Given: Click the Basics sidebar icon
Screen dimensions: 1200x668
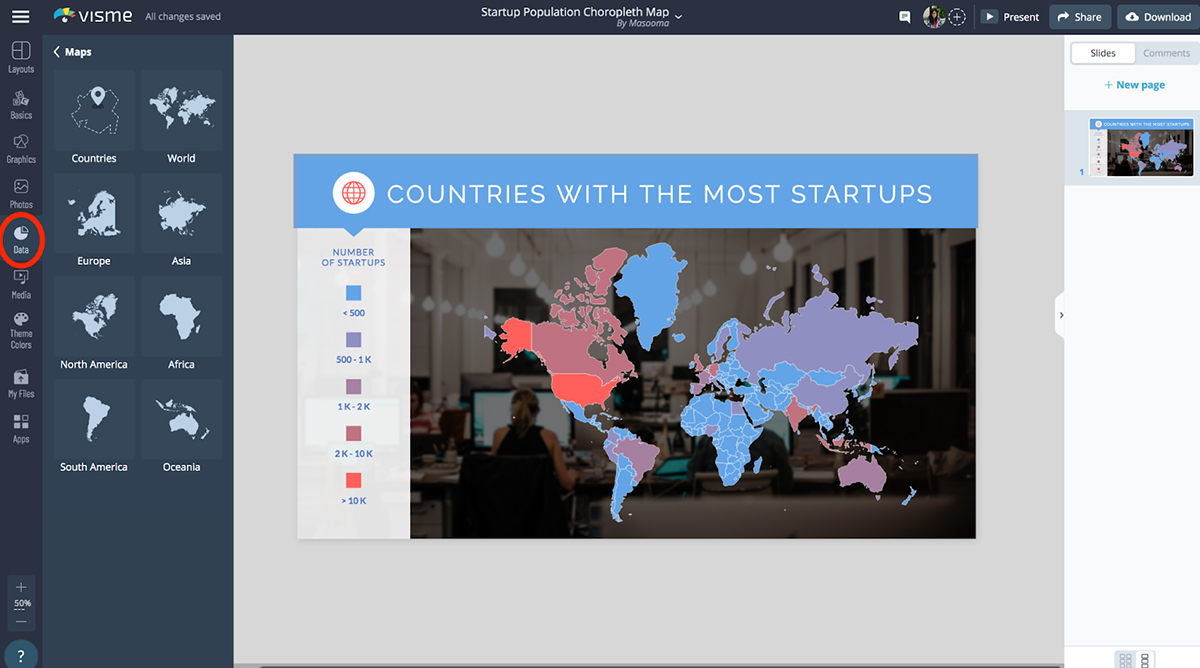Looking at the screenshot, I should [x=20, y=103].
